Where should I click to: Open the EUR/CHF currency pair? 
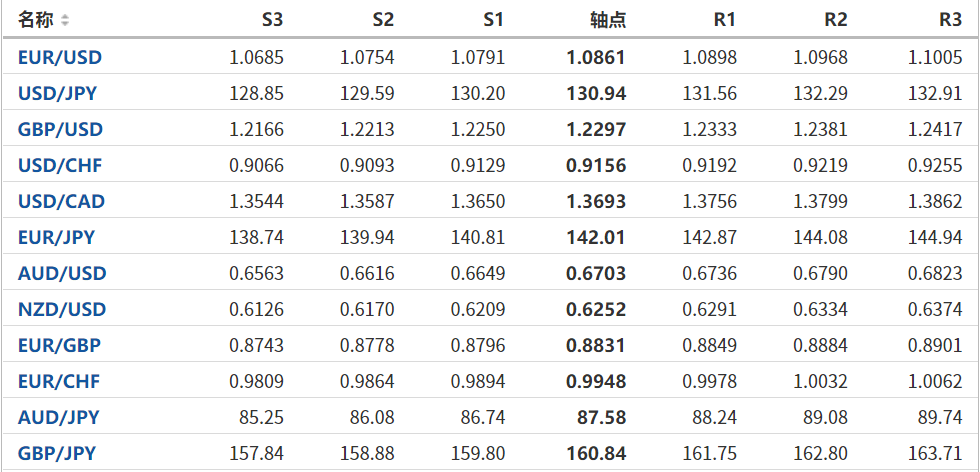[x=59, y=382]
